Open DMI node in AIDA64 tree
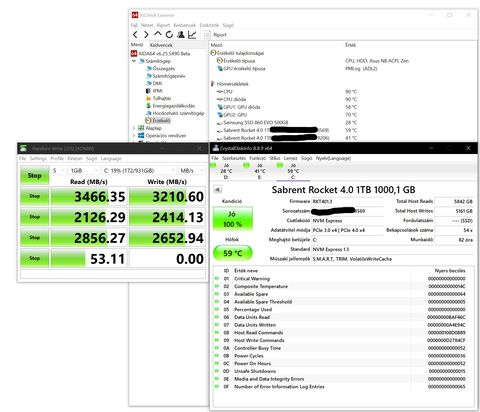Viewport: 480px width, 412px height. click(x=154, y=83)
